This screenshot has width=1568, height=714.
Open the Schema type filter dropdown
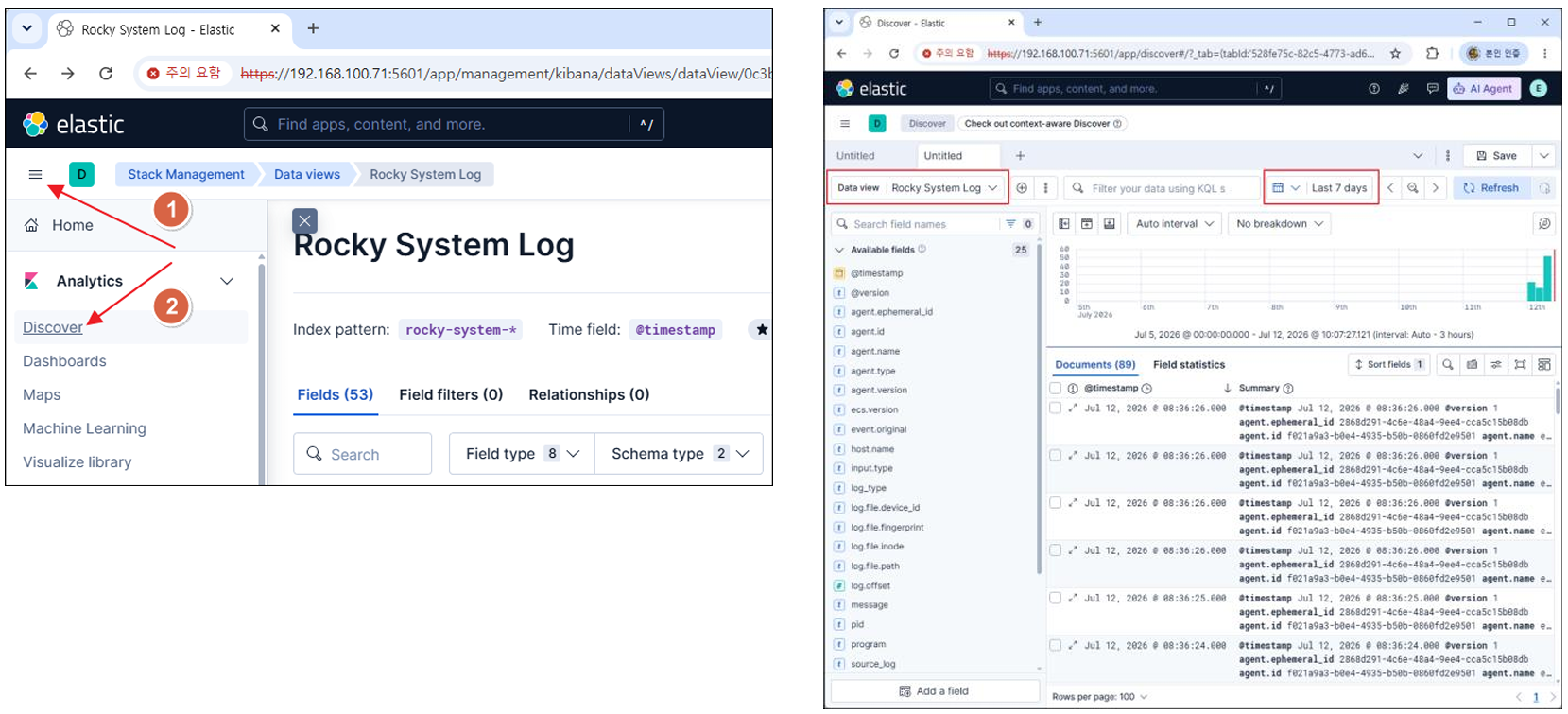pos(680,454)
